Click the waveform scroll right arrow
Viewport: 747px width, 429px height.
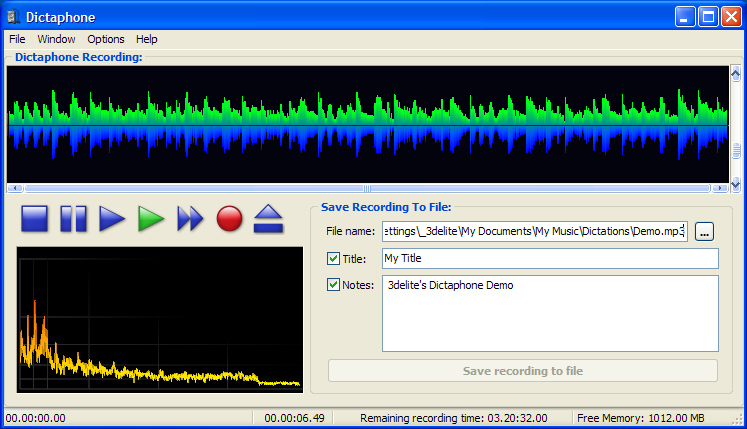coord(720,188)
